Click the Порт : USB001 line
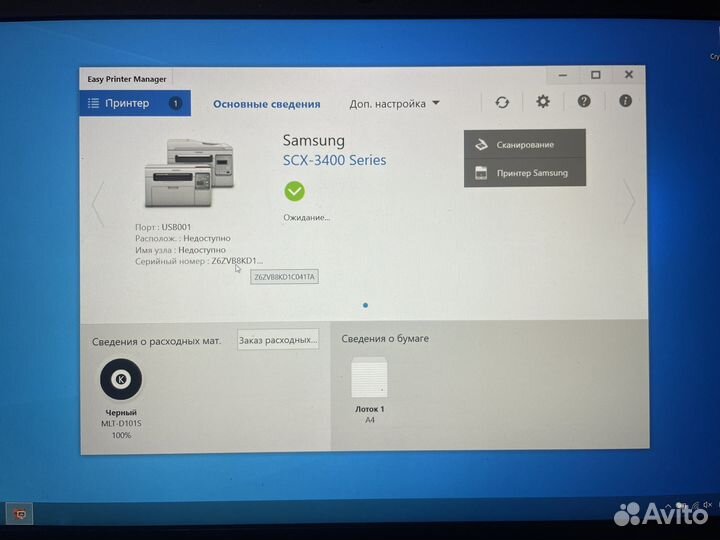The image size is (720, 540). (x=163, y=227)
